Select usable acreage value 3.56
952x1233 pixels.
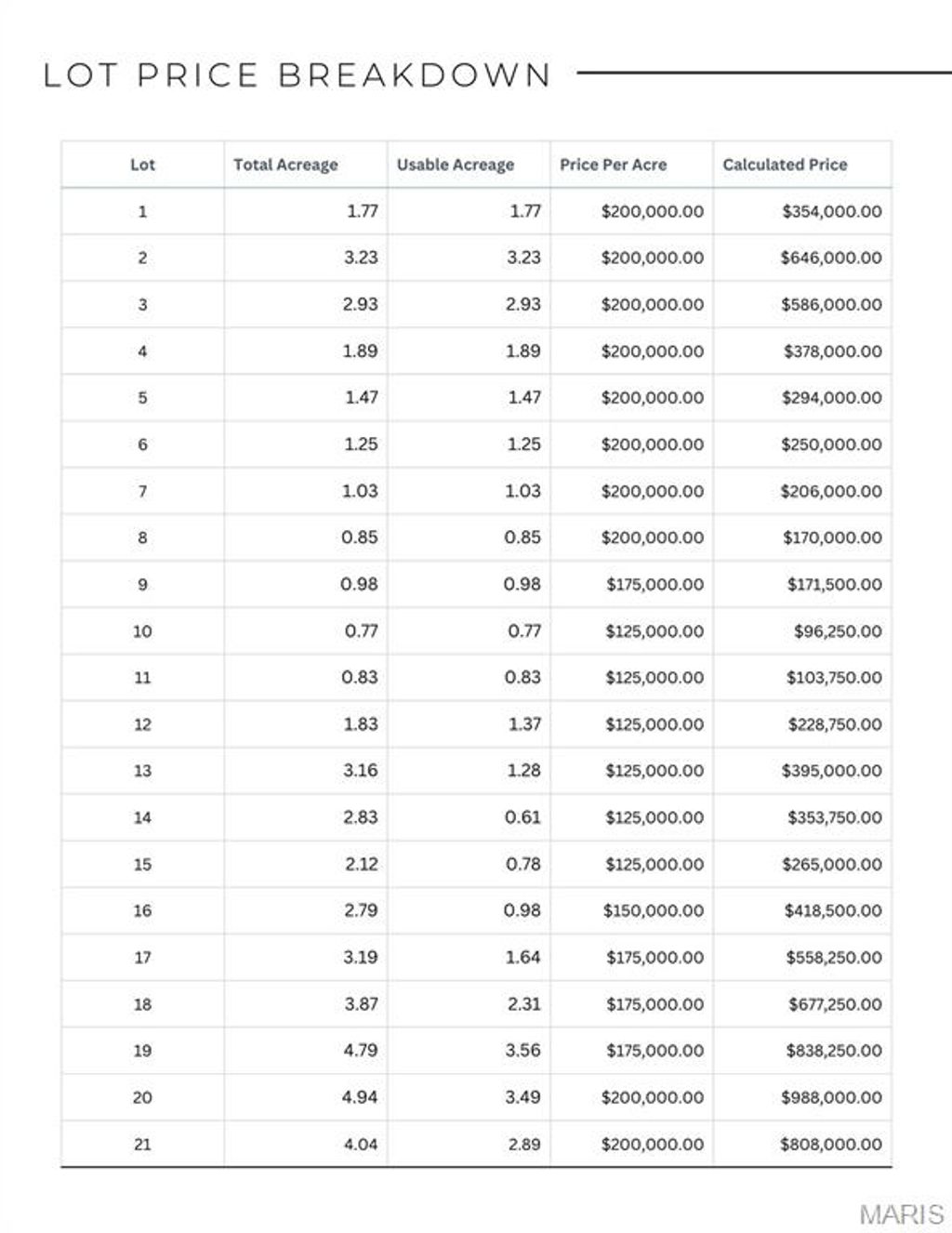tap(522, 1050)
